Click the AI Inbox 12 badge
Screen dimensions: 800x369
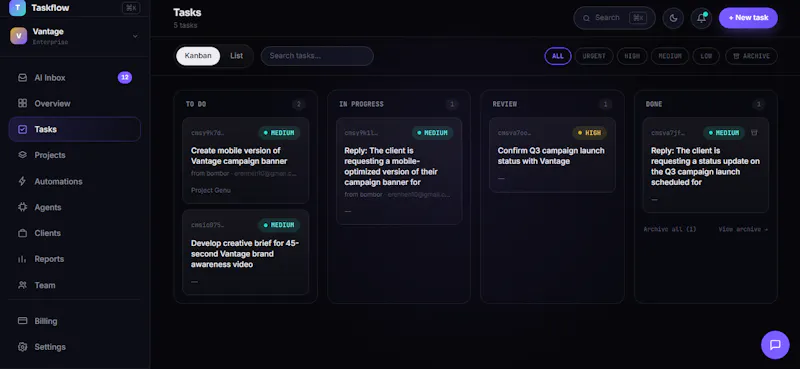point(125,78)
